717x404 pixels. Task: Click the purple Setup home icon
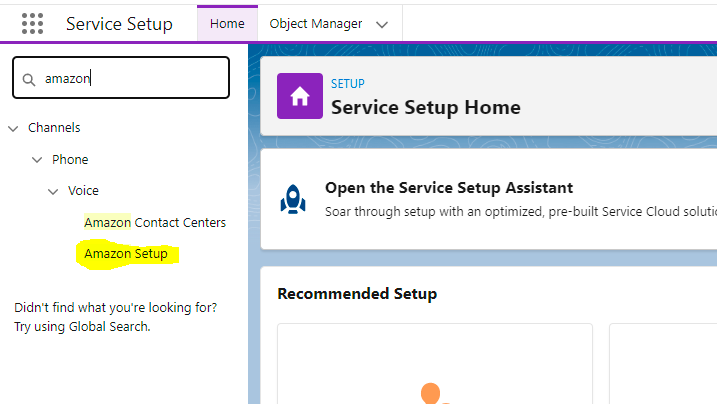[299, 96]
